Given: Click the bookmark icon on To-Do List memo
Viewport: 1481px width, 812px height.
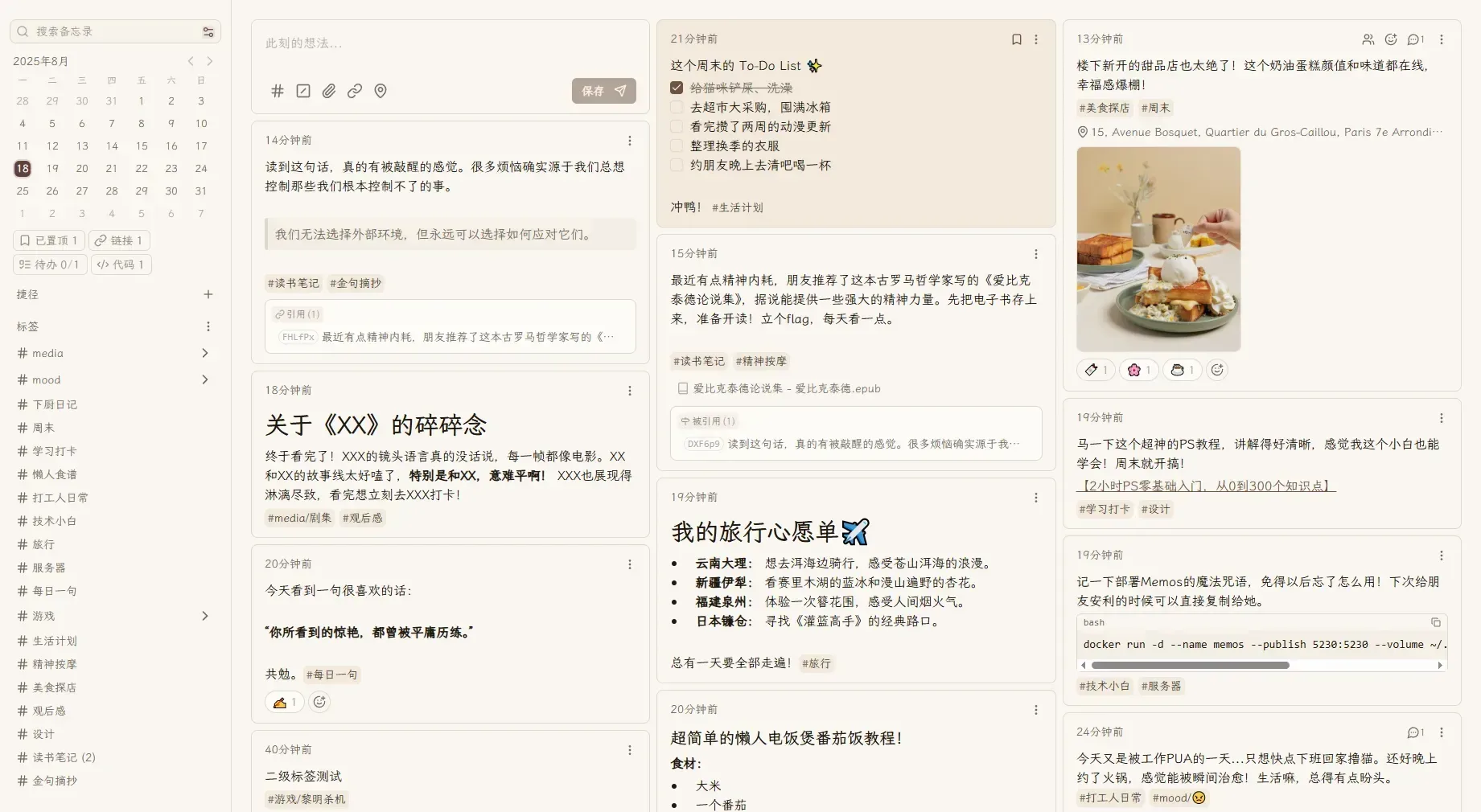Looking at the screenshot, I should point(1016,39).
